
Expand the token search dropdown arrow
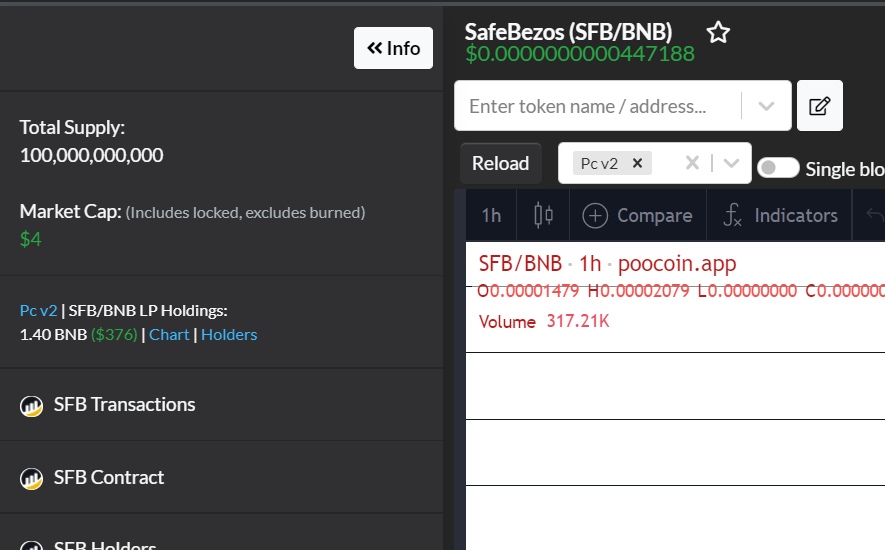pos(766,106)
